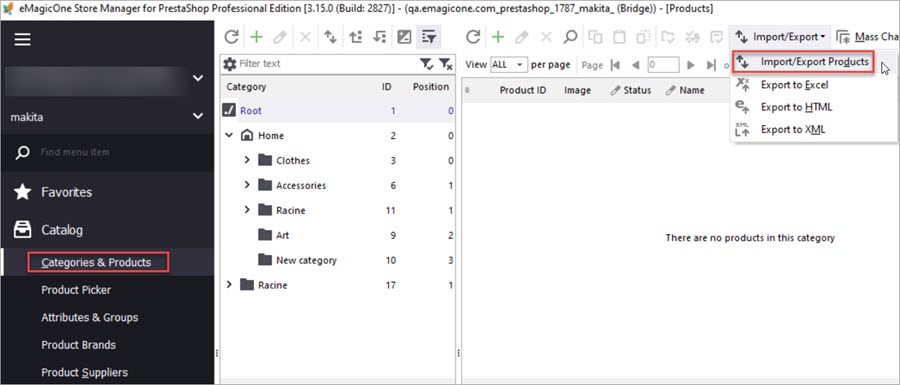This screenshot has width=900, height=385.
Task: Add a new category with green plus
Action: [x=256, y=37]
